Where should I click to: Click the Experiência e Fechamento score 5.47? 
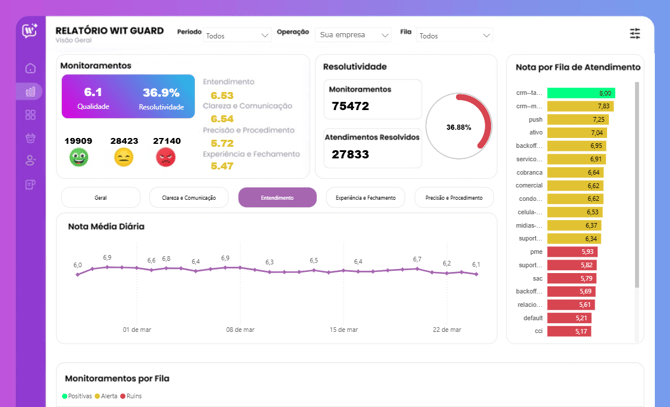point(222,166)
